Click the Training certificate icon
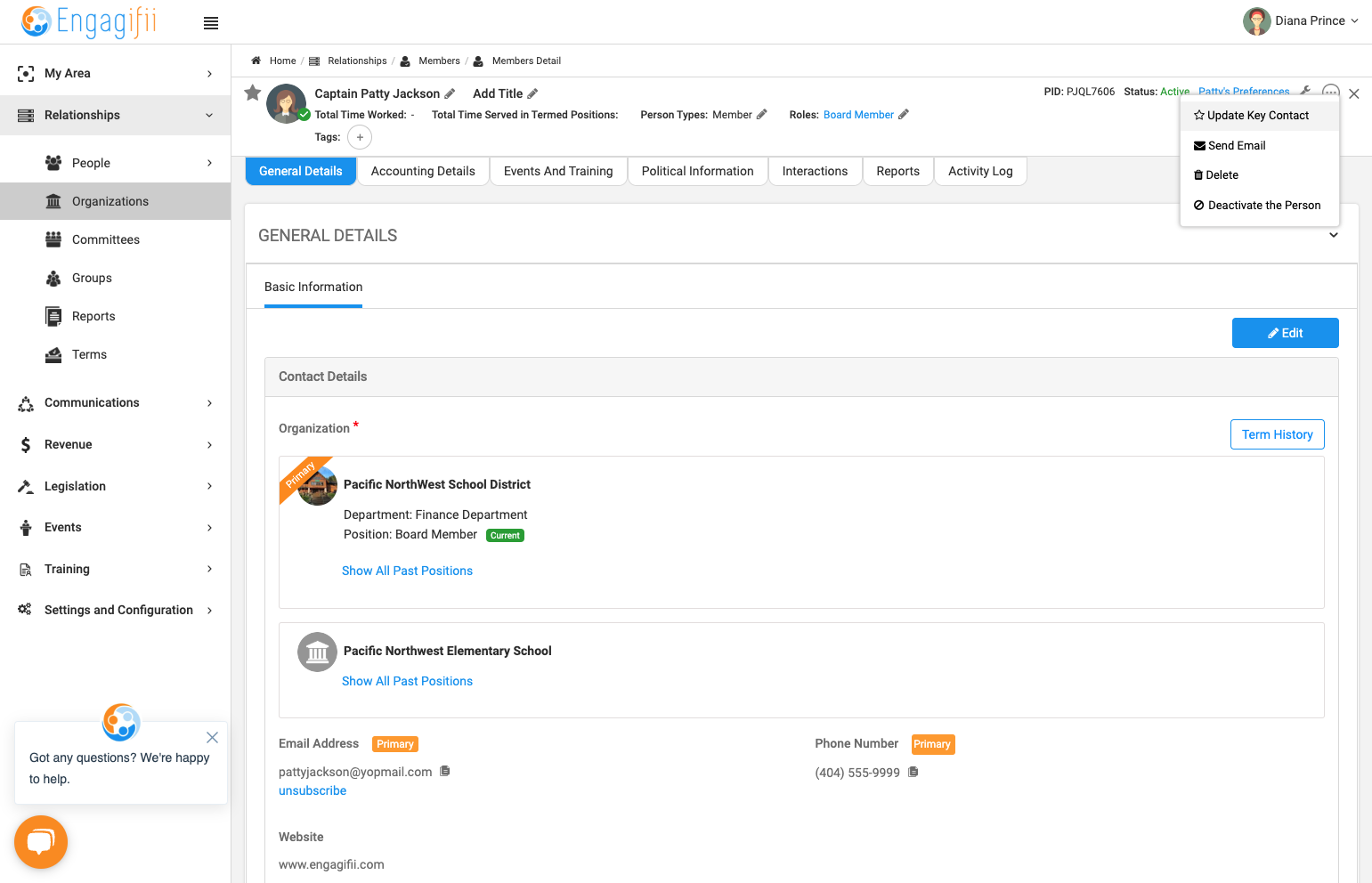The image size is (1372, 883). pos(26,570)
